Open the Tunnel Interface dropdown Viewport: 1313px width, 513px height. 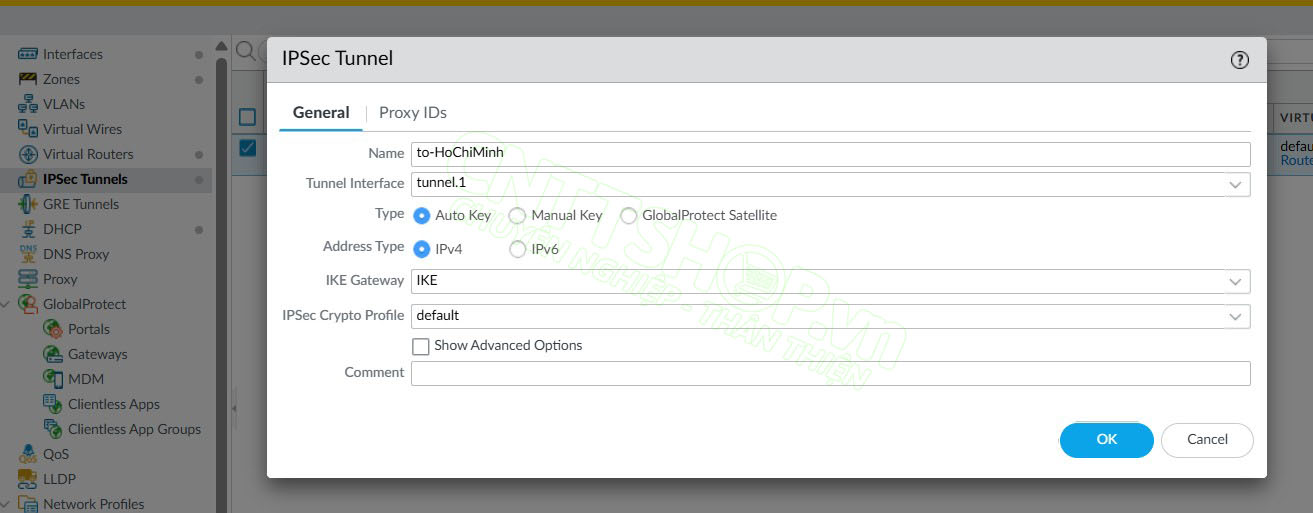click(1235, 184)
